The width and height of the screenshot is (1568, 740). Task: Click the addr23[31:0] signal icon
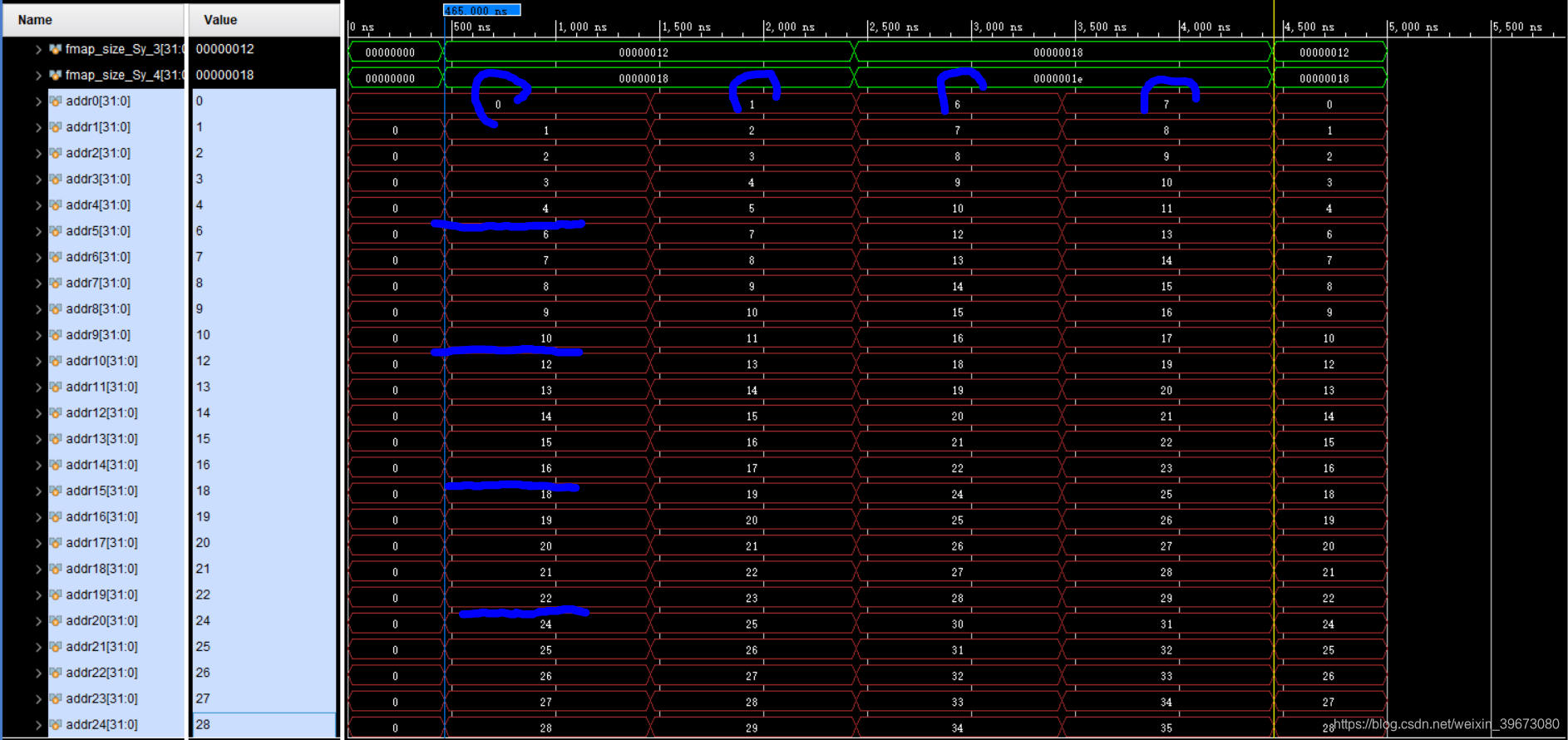pyautogui.click(x=56, y=699)
